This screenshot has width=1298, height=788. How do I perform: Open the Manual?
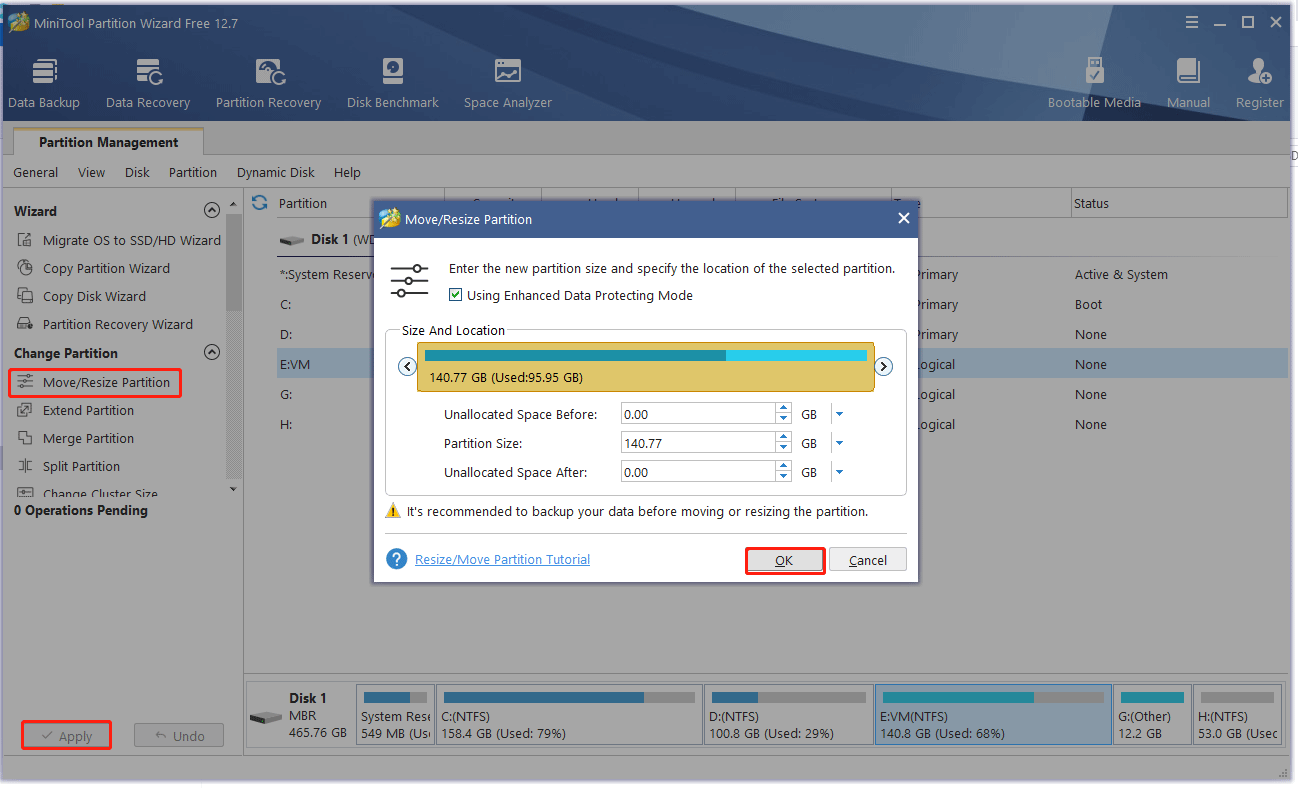(1188, 84)
